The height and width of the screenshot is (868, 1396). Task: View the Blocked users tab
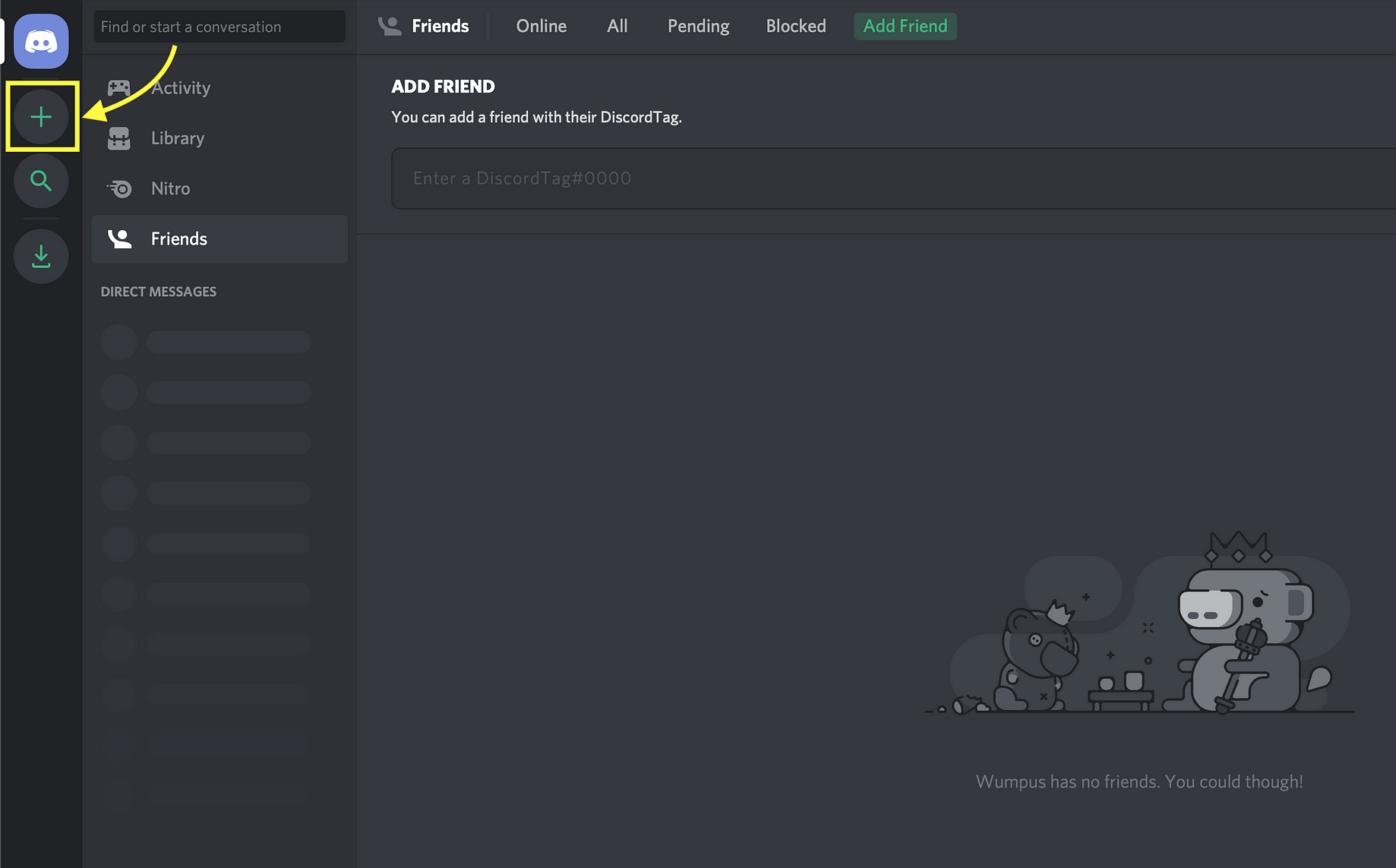click(x=795, y=26)
